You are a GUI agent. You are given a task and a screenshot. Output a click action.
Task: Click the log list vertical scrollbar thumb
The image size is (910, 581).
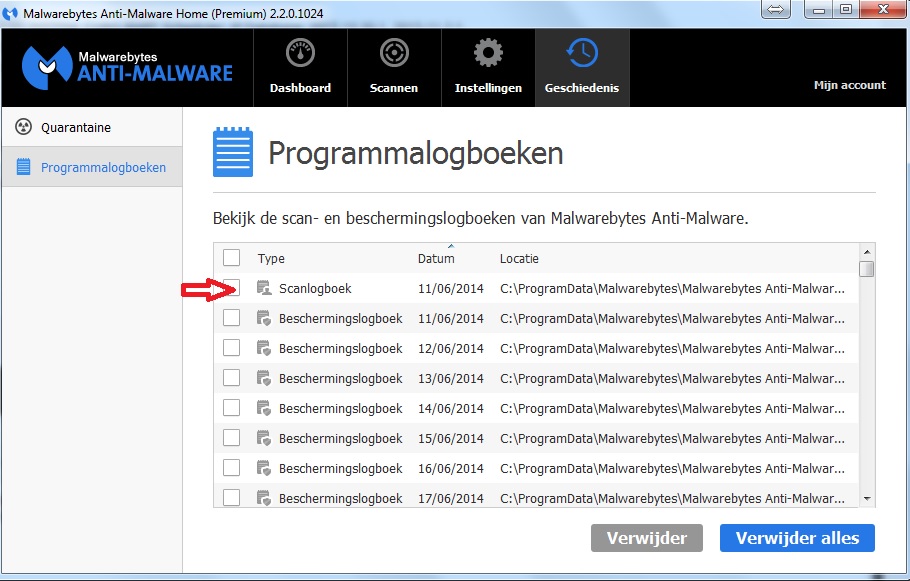click(x=867, y=268)
